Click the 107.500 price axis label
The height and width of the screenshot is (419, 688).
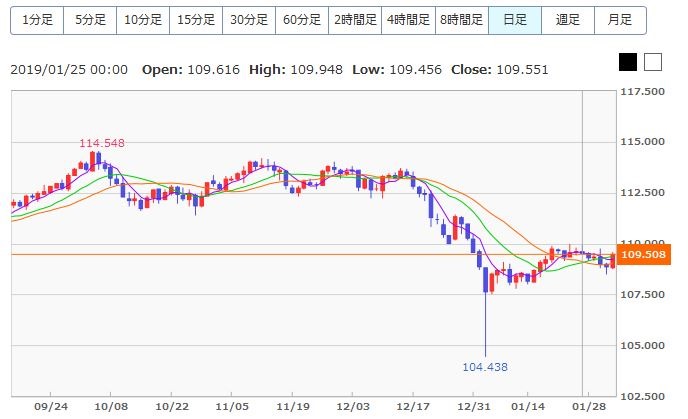(x=642, y=294)
